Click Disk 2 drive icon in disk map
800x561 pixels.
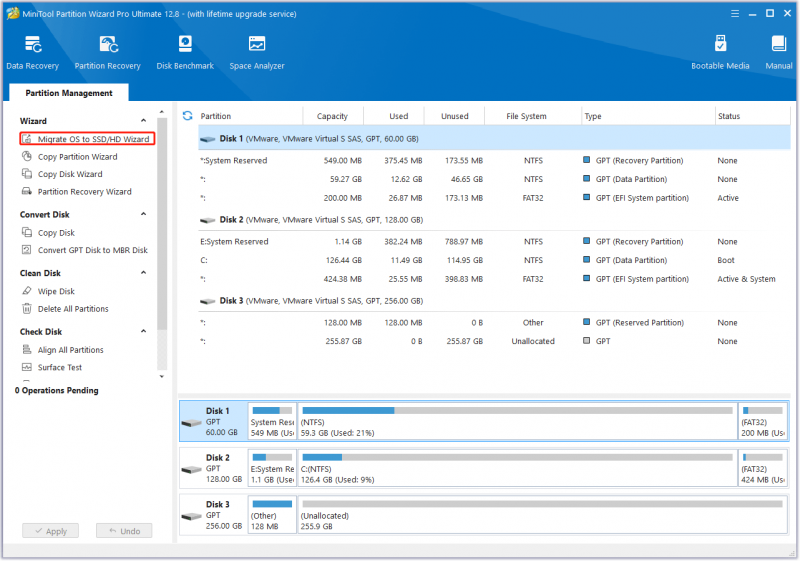192,469
